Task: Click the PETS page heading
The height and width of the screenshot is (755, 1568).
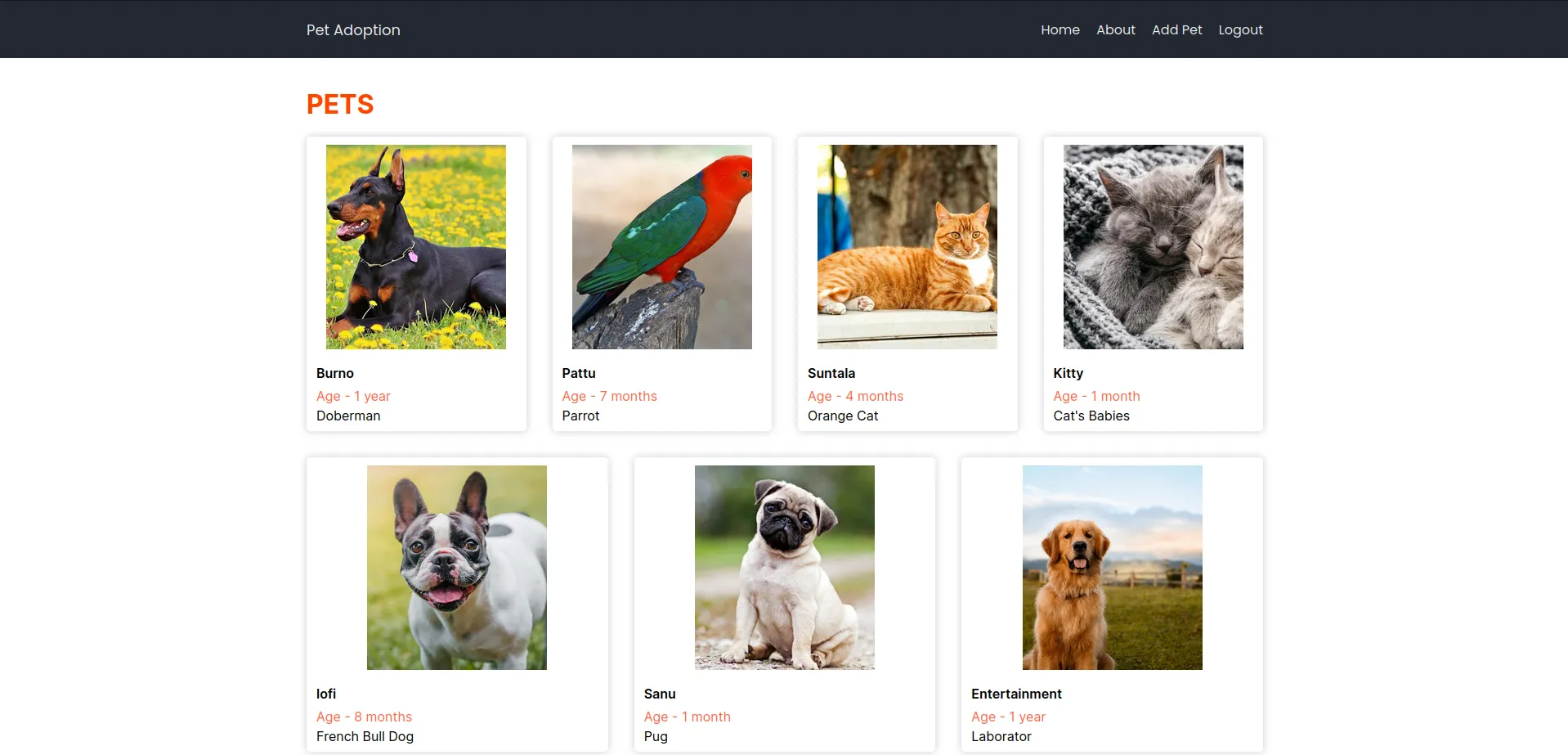Action: click(340, 105)
